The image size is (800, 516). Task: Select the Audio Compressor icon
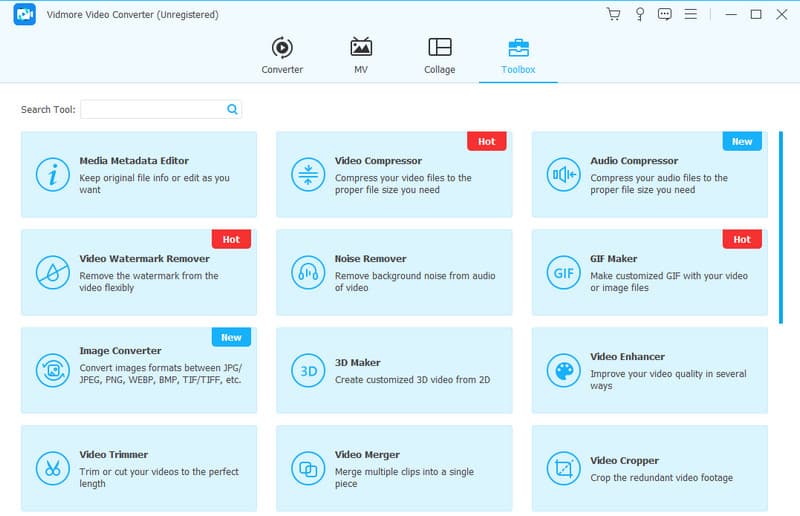[x=562, y=174]
